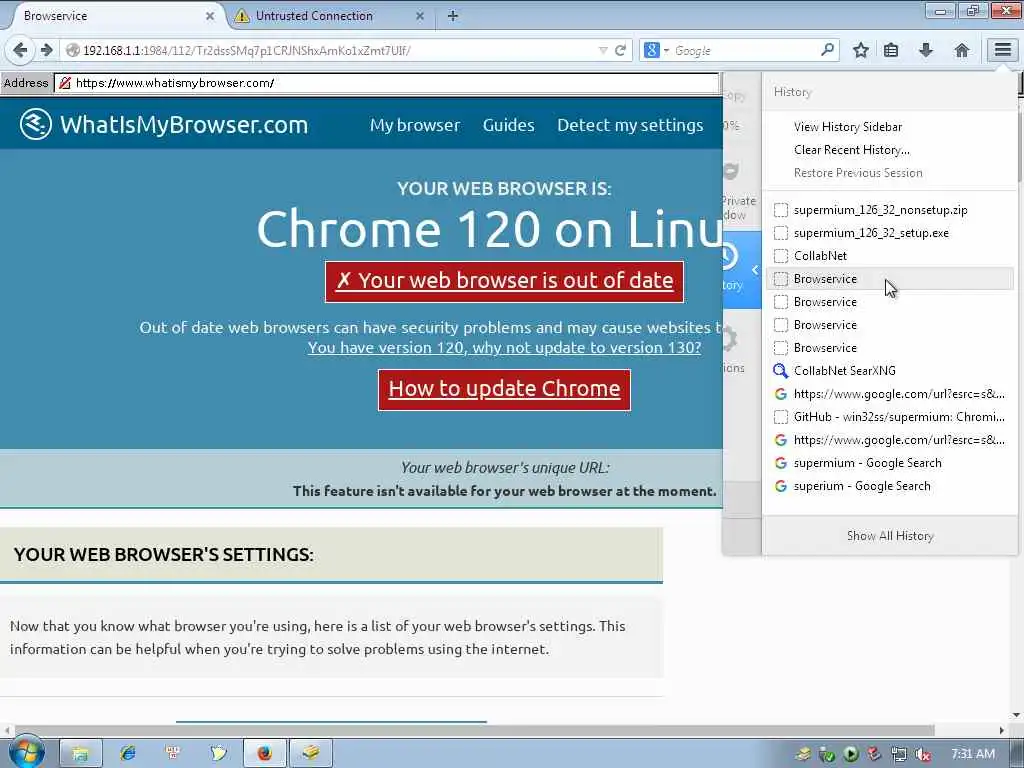Open URL bar history dropdown arrow
The image size is (1024, 768).
(603, 50)
